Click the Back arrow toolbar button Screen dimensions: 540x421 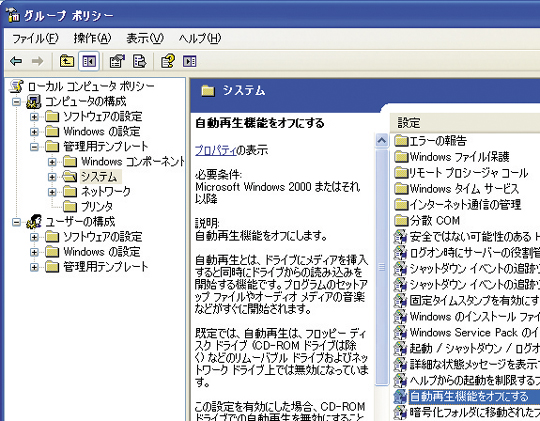[16, 61]
